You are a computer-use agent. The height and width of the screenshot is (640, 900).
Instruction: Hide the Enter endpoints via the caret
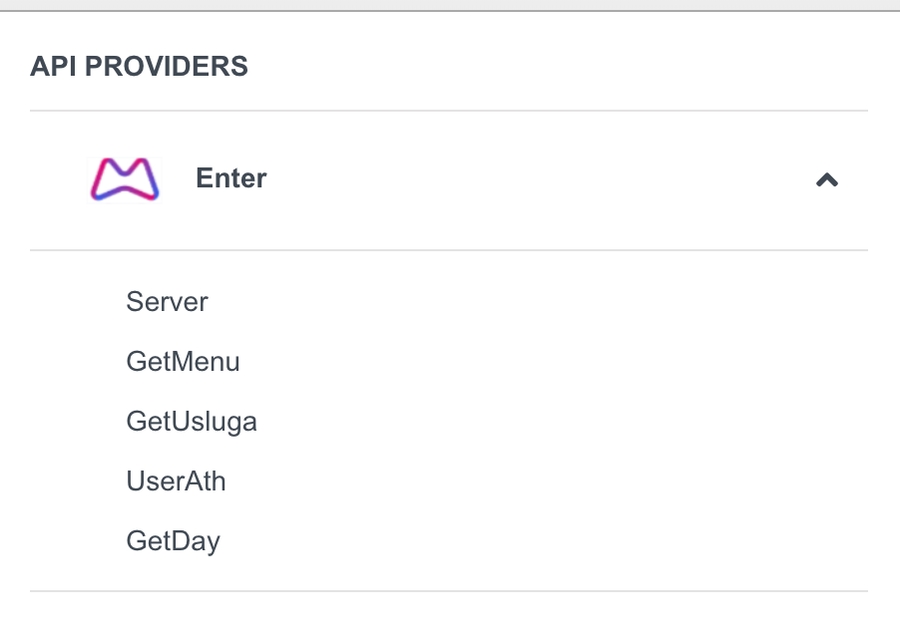click(x=826, y=180)
